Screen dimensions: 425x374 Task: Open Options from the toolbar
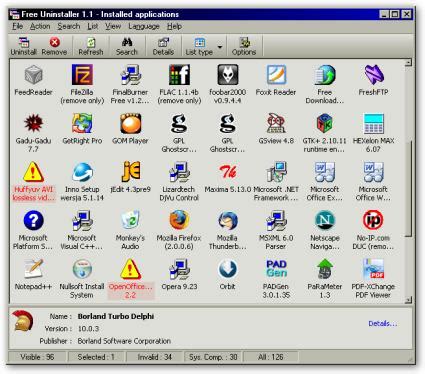click(244, 46)
